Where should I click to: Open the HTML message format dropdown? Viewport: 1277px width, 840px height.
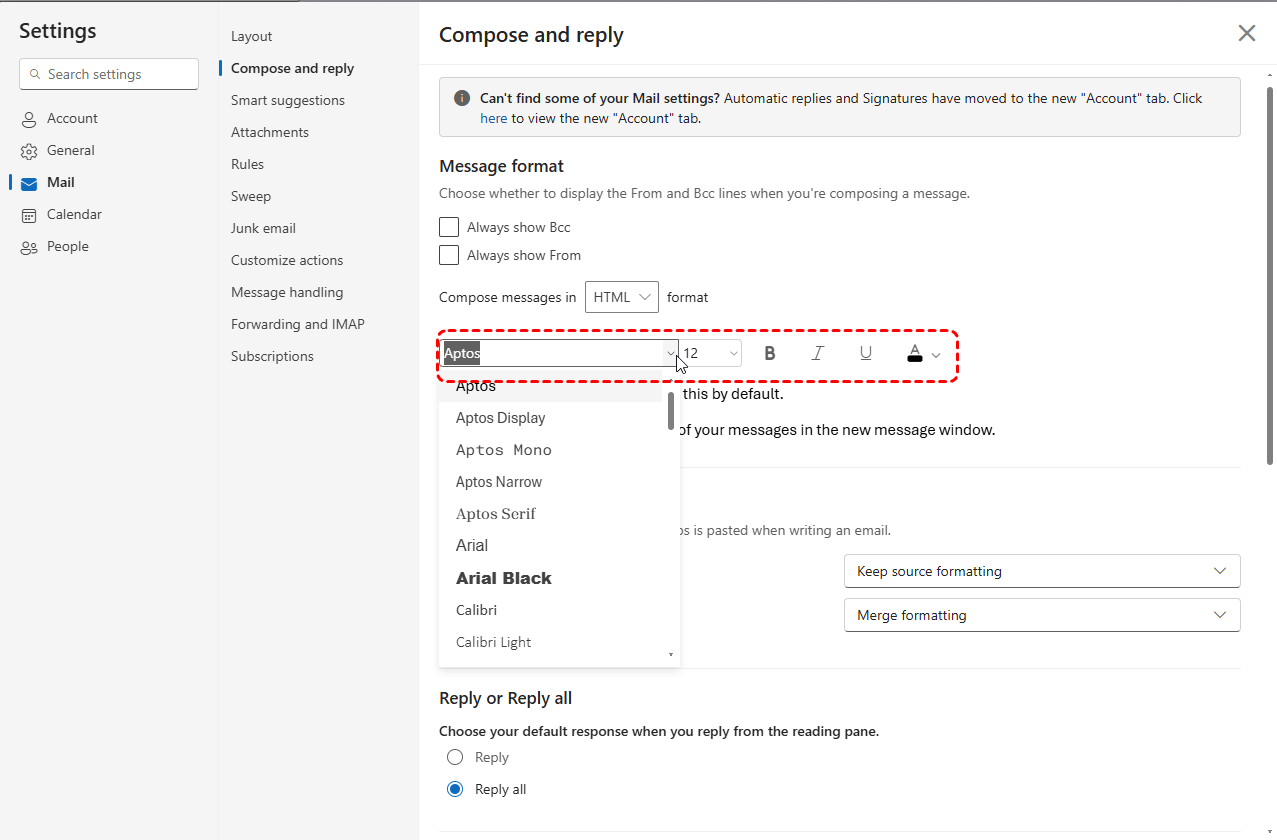(x=622, y=297)
